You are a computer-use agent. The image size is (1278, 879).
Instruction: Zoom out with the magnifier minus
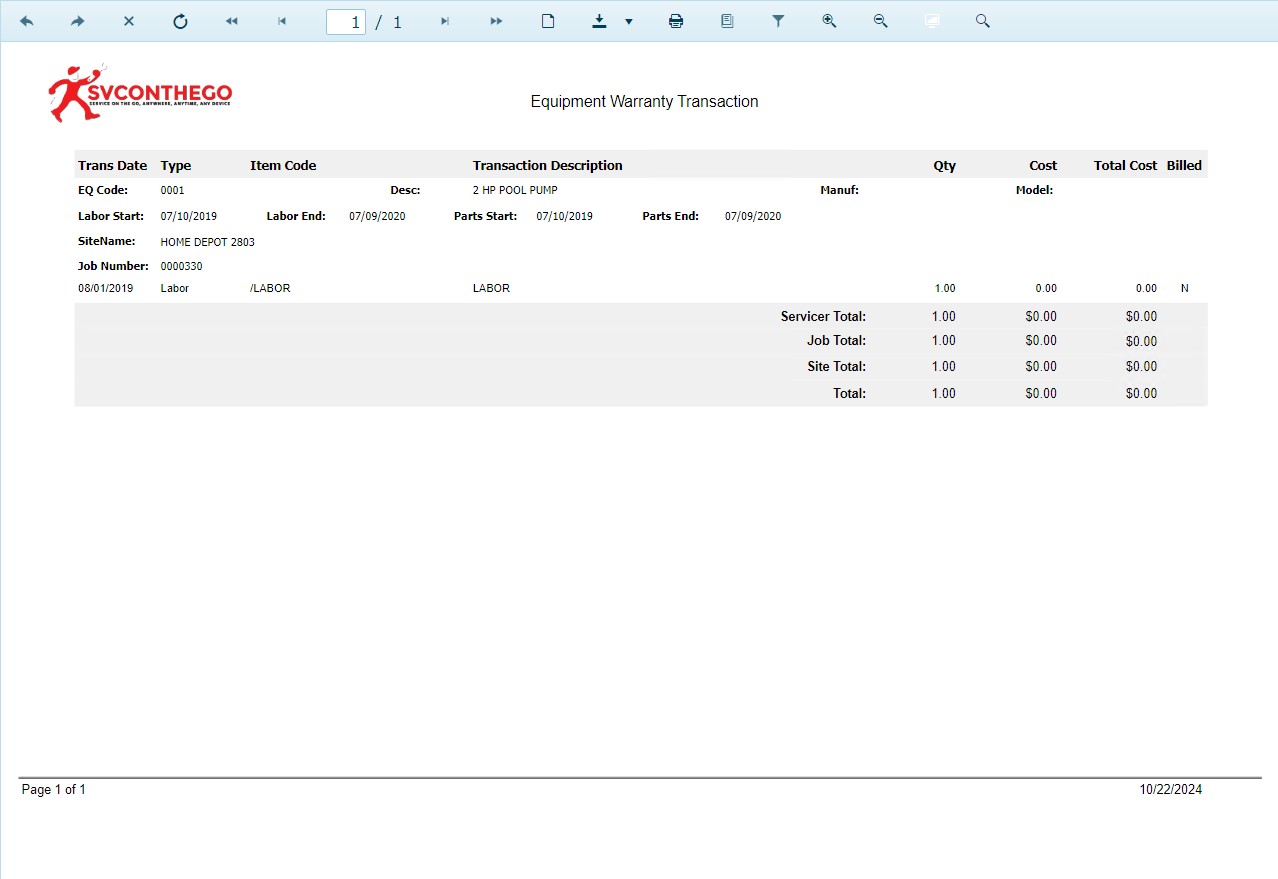click(x=880, y=21)
